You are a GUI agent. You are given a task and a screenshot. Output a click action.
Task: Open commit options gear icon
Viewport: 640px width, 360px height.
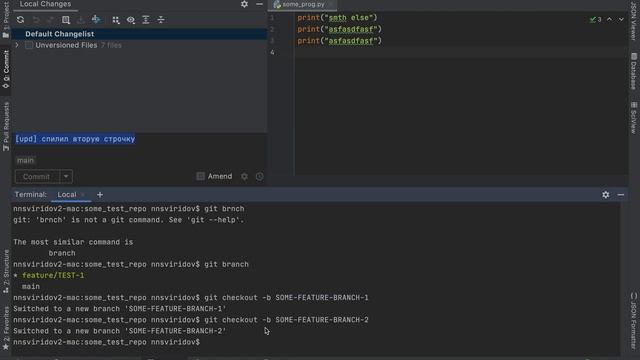244,176
